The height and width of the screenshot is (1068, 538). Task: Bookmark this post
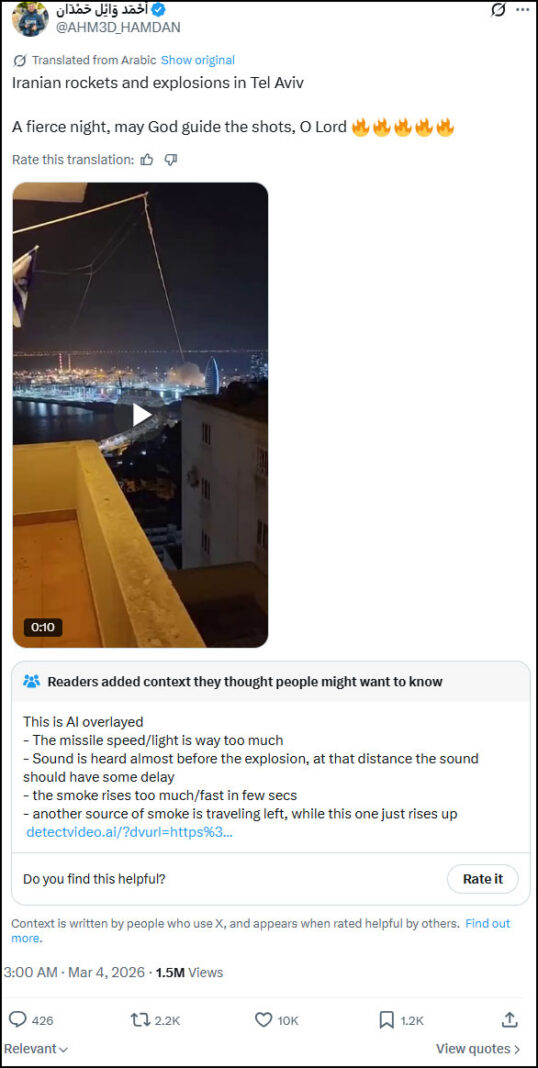coord(386,1020)
